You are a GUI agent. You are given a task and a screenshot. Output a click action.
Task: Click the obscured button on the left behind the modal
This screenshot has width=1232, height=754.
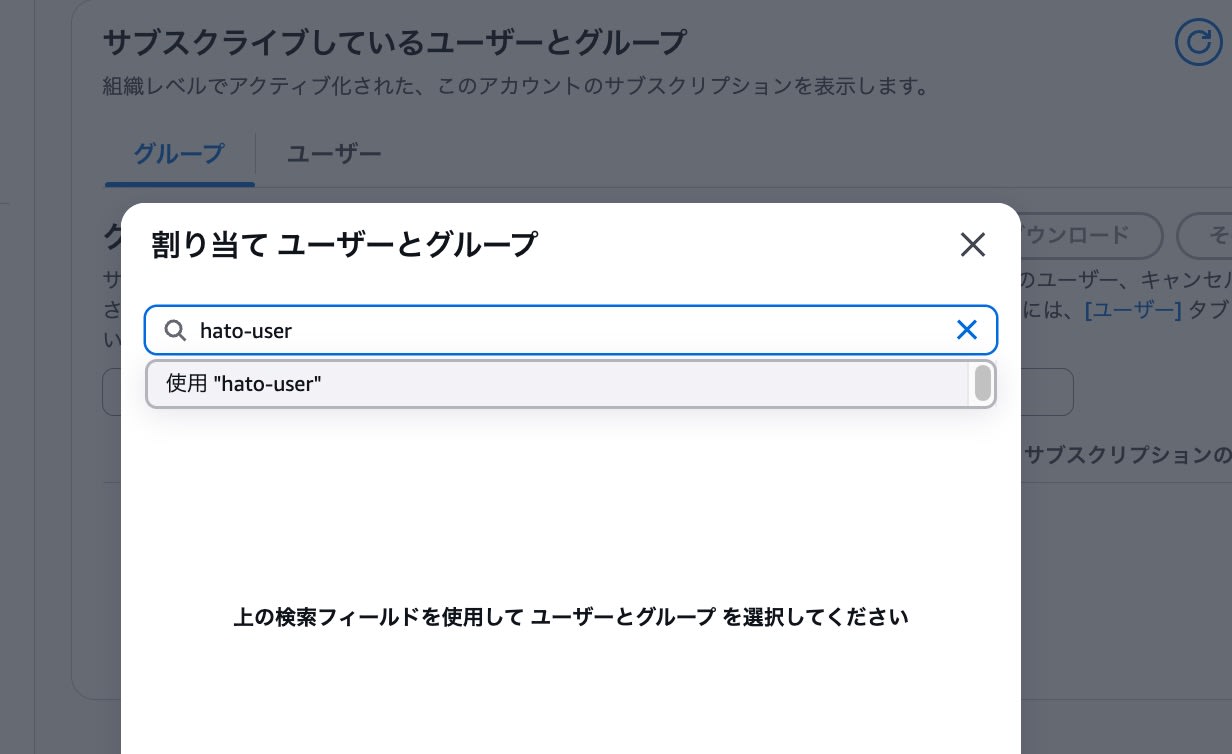point(113,391)
